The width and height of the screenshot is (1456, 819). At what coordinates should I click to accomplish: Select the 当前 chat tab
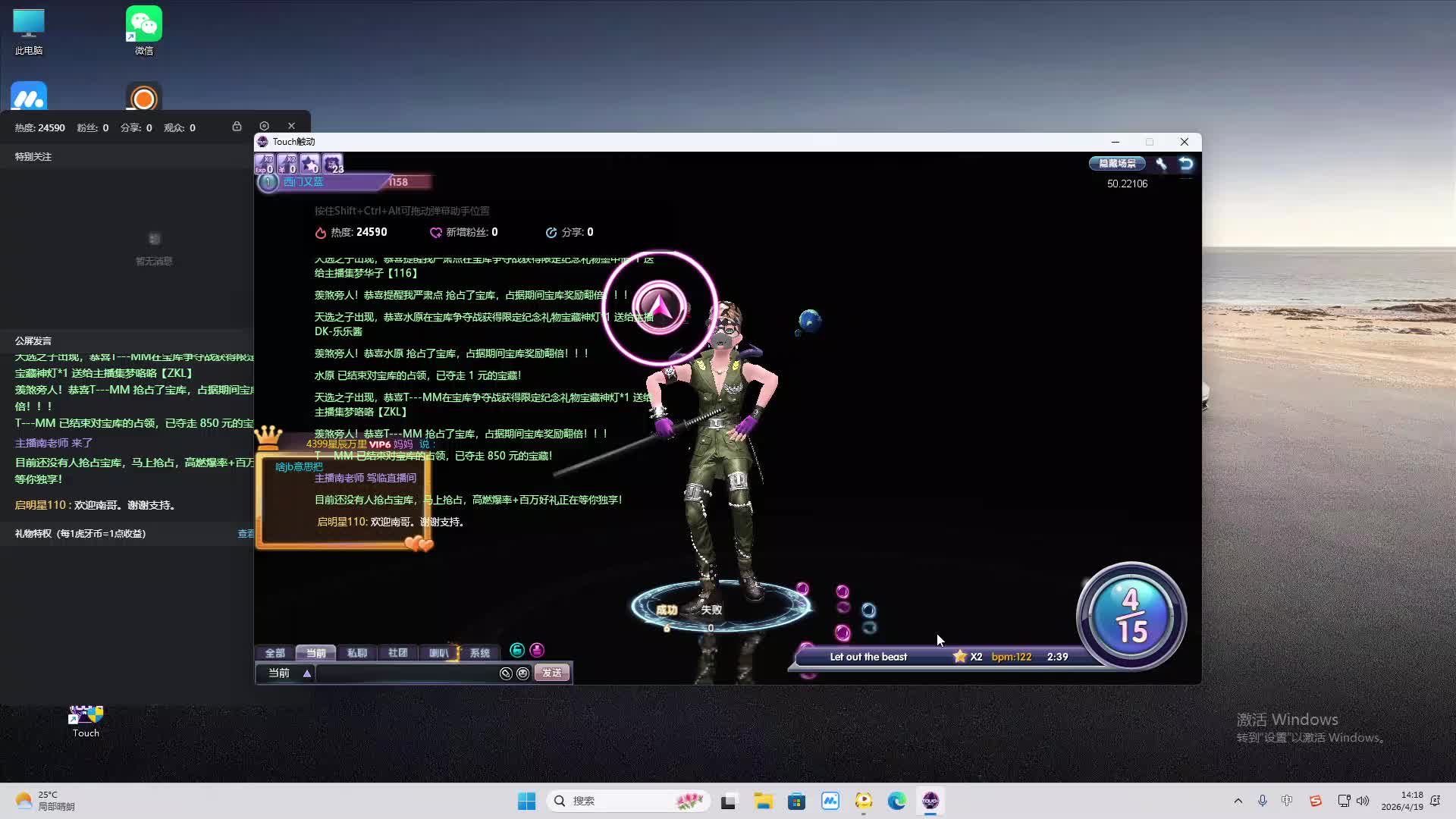pos(315,653)
